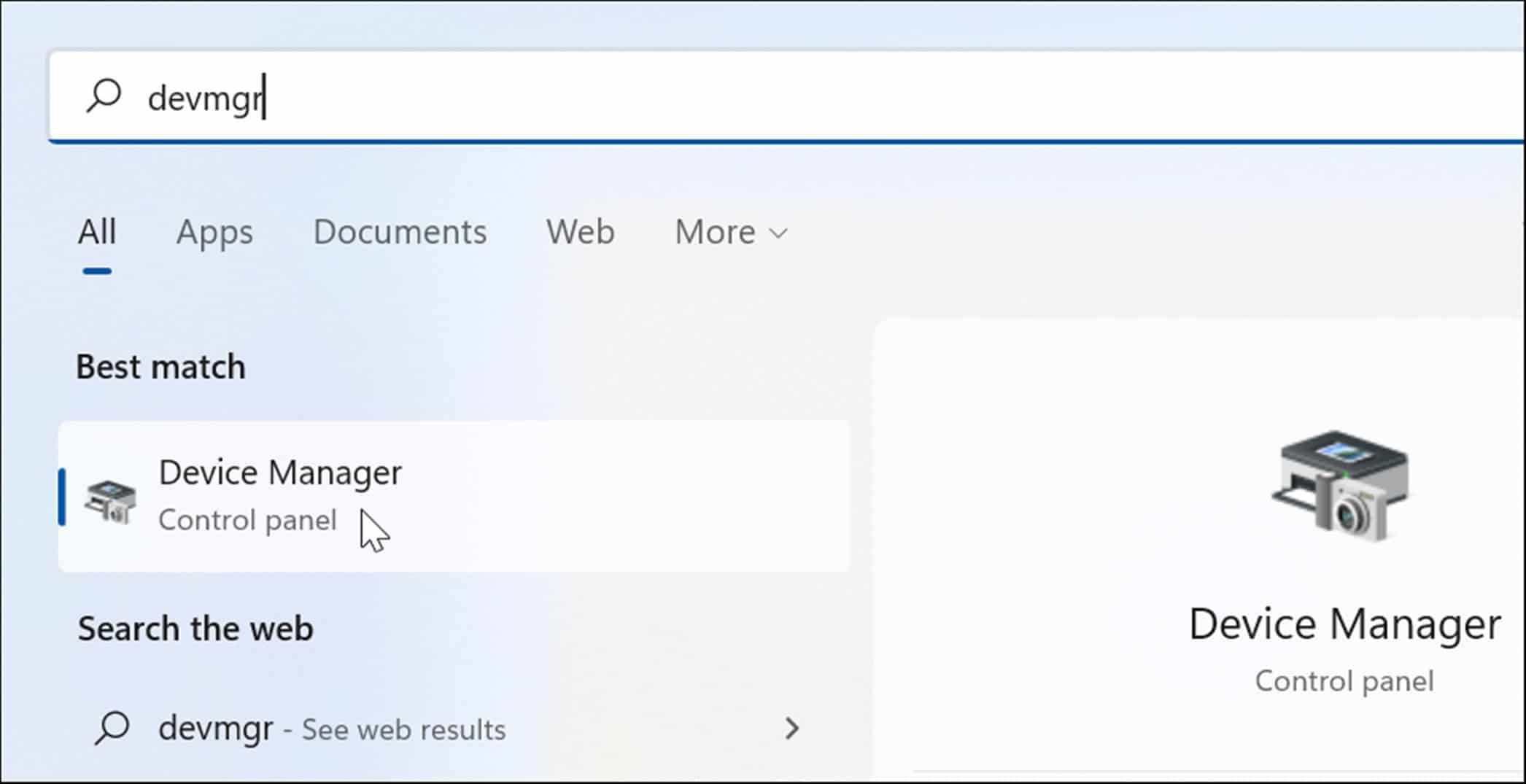1526x784 pixels.
Task: Click the Control panel label under Device Manager
Action: click(247, 519)
